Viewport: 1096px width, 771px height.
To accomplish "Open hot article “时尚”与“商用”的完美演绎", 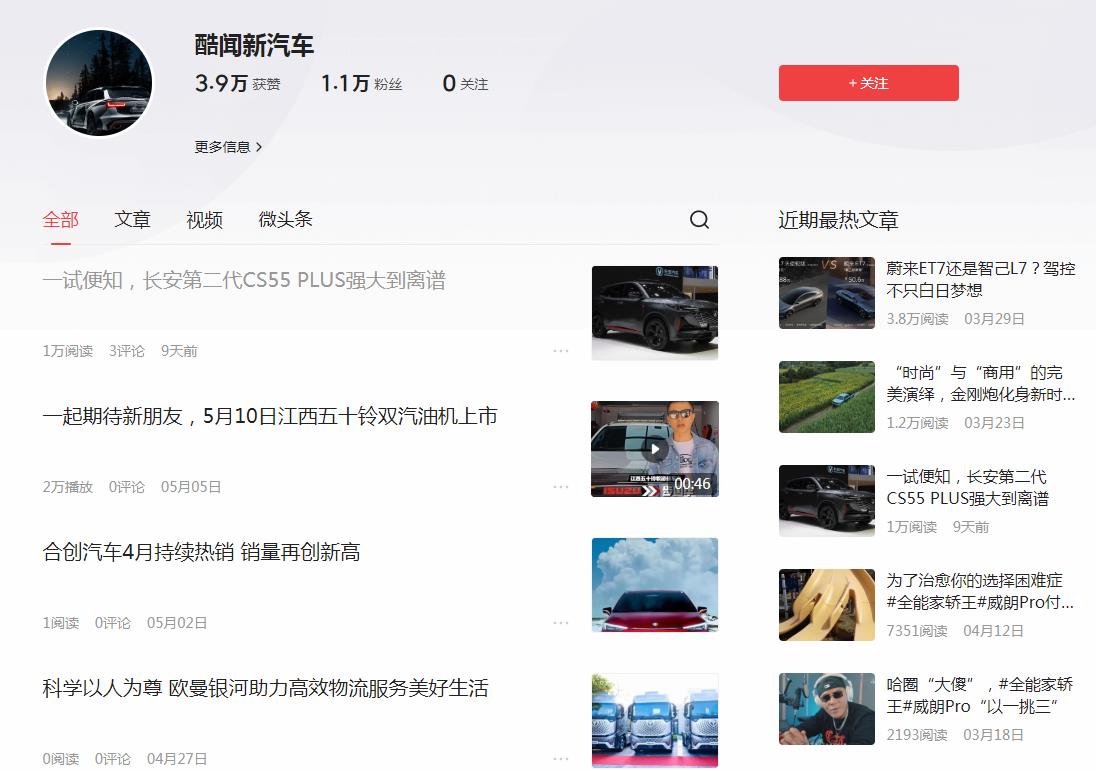I will point(981,383).
